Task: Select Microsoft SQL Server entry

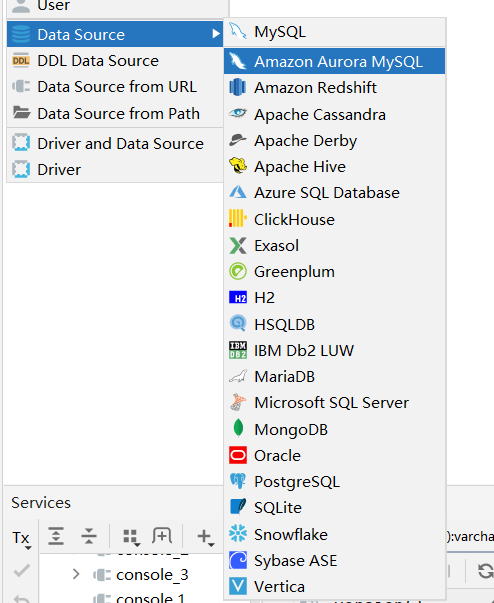Action: (x=334, y=403)
